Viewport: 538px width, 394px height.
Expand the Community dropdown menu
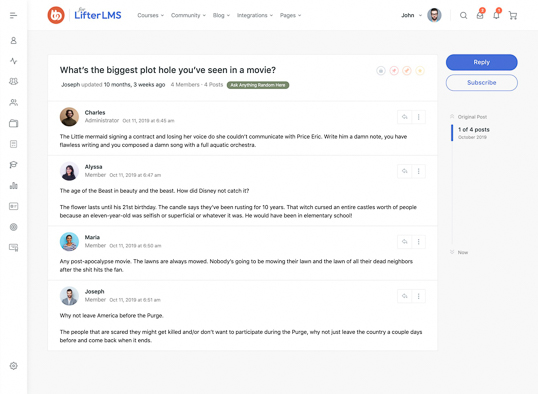pos(188,15)
